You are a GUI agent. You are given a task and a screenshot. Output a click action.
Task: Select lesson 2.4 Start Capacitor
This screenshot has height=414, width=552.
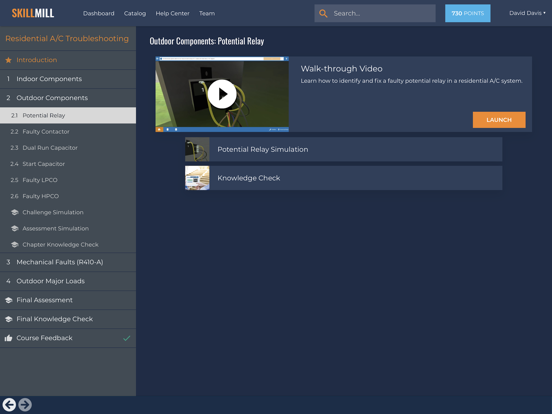click(x=68, y=164)
